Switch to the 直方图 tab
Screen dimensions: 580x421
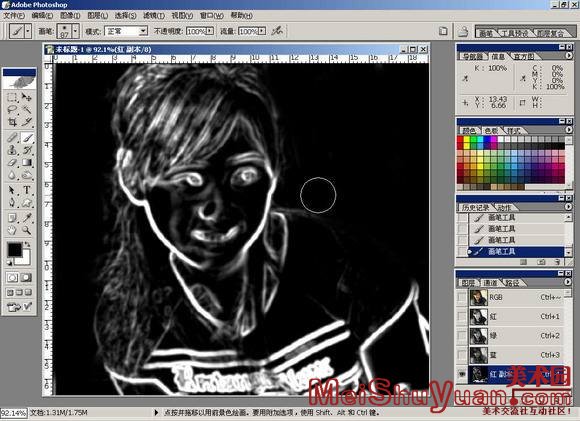pos(524,57)
